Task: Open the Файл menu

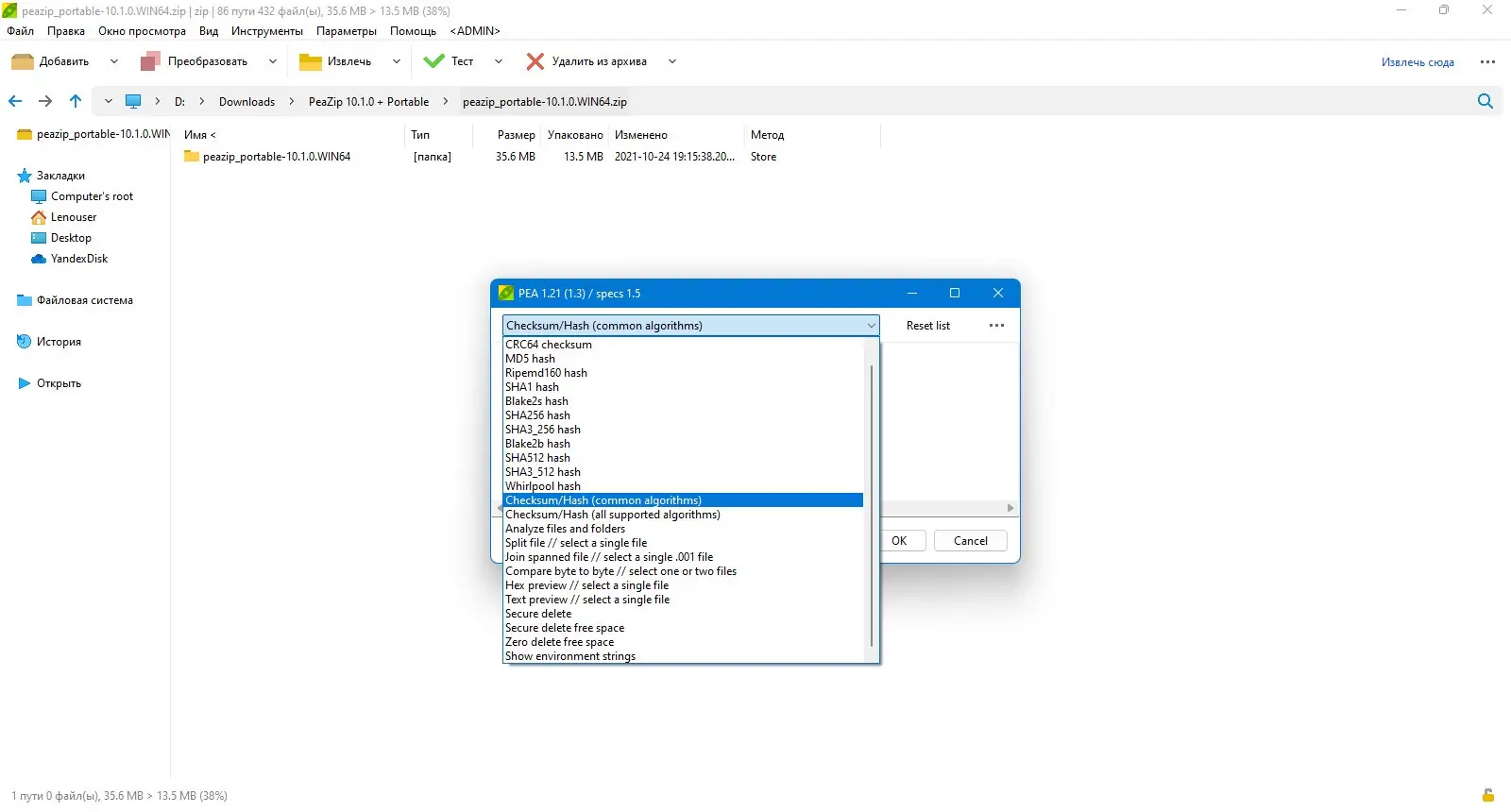Action: pos(21,31)
